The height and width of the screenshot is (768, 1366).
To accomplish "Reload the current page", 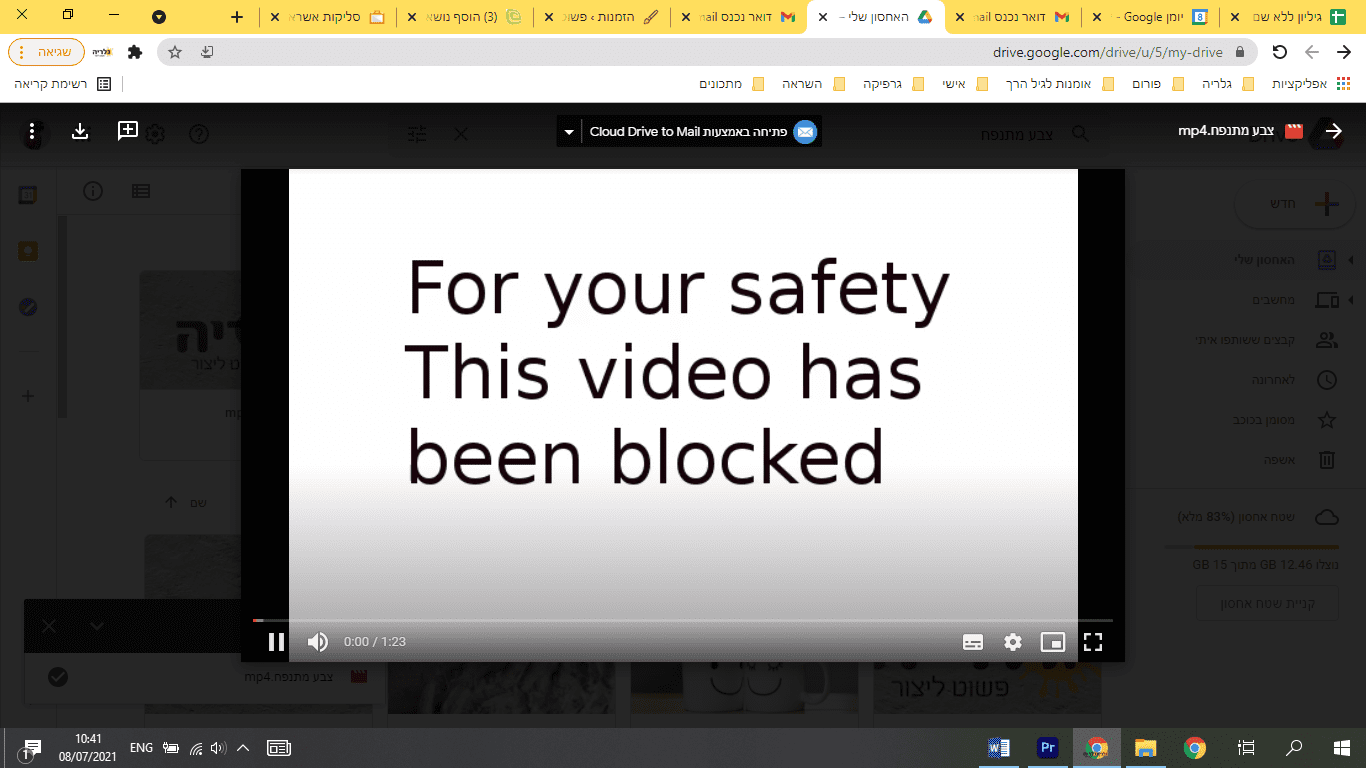I will click(x=1280, y=52).
